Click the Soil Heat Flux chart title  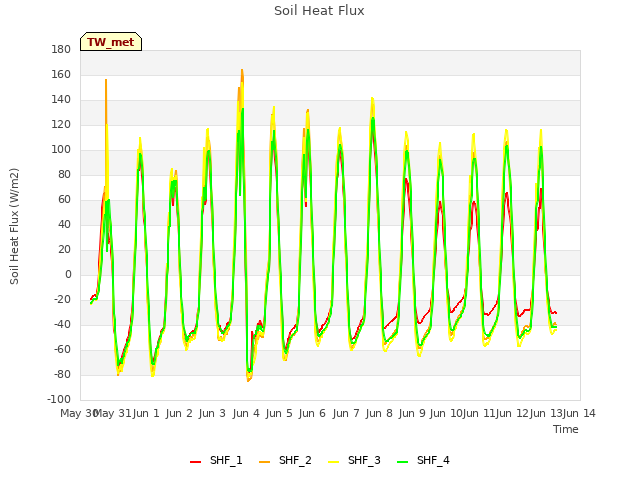coord(319,11)
